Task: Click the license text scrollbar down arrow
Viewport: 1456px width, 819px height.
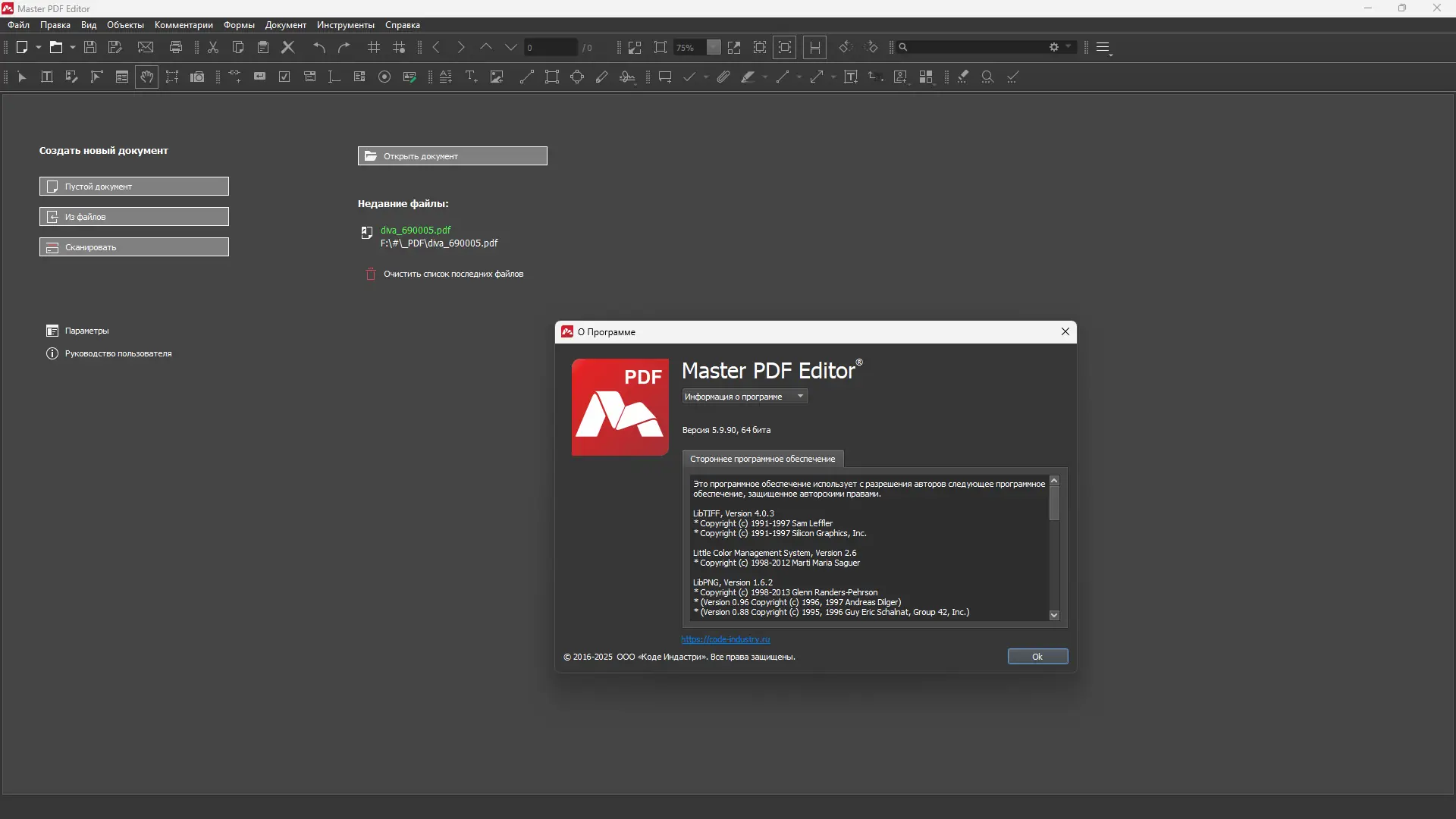Action: click(x=1054, y=615)
